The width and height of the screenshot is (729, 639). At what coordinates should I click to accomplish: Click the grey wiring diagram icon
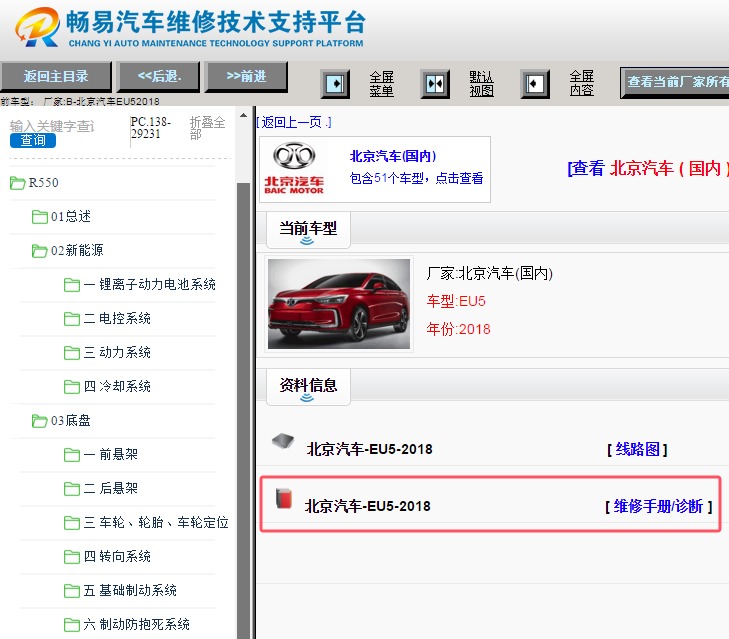pos(283,440)
